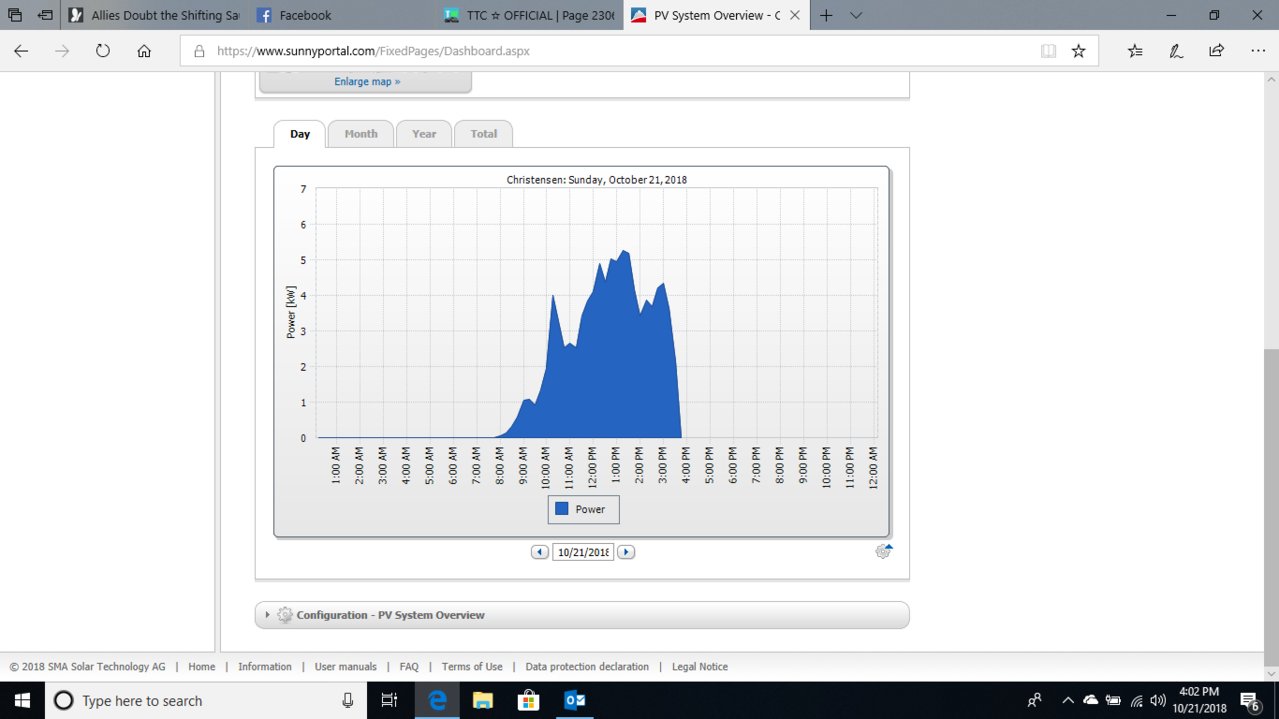
Task: Select the Year chart tab
Action: tap(424, 134)
